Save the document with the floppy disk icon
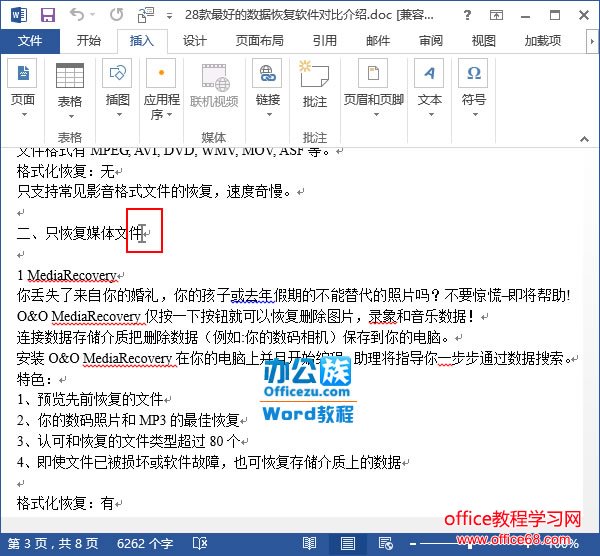This screenshot has width=600, height=556. (x=48, y=15)
